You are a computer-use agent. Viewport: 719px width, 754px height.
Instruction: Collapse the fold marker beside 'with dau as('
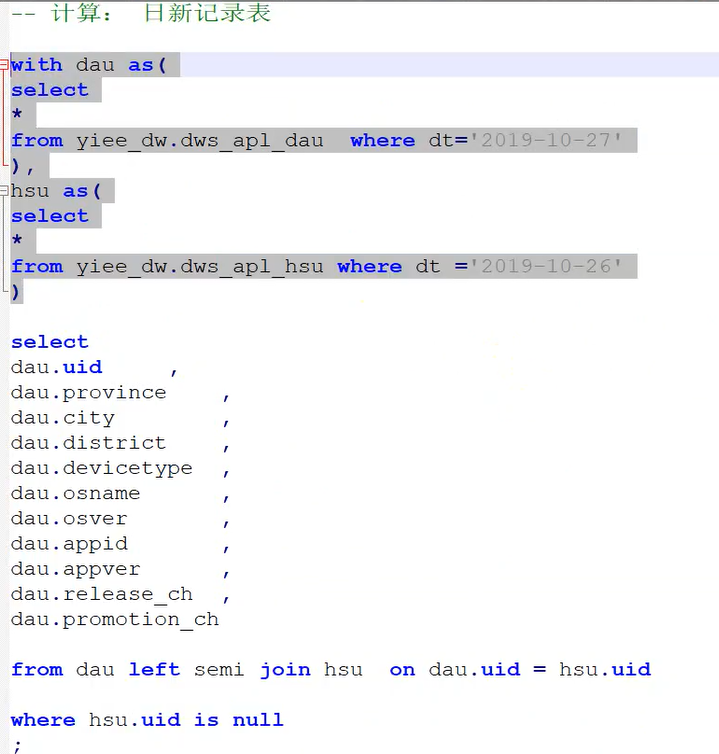click(x=4, y=64)
